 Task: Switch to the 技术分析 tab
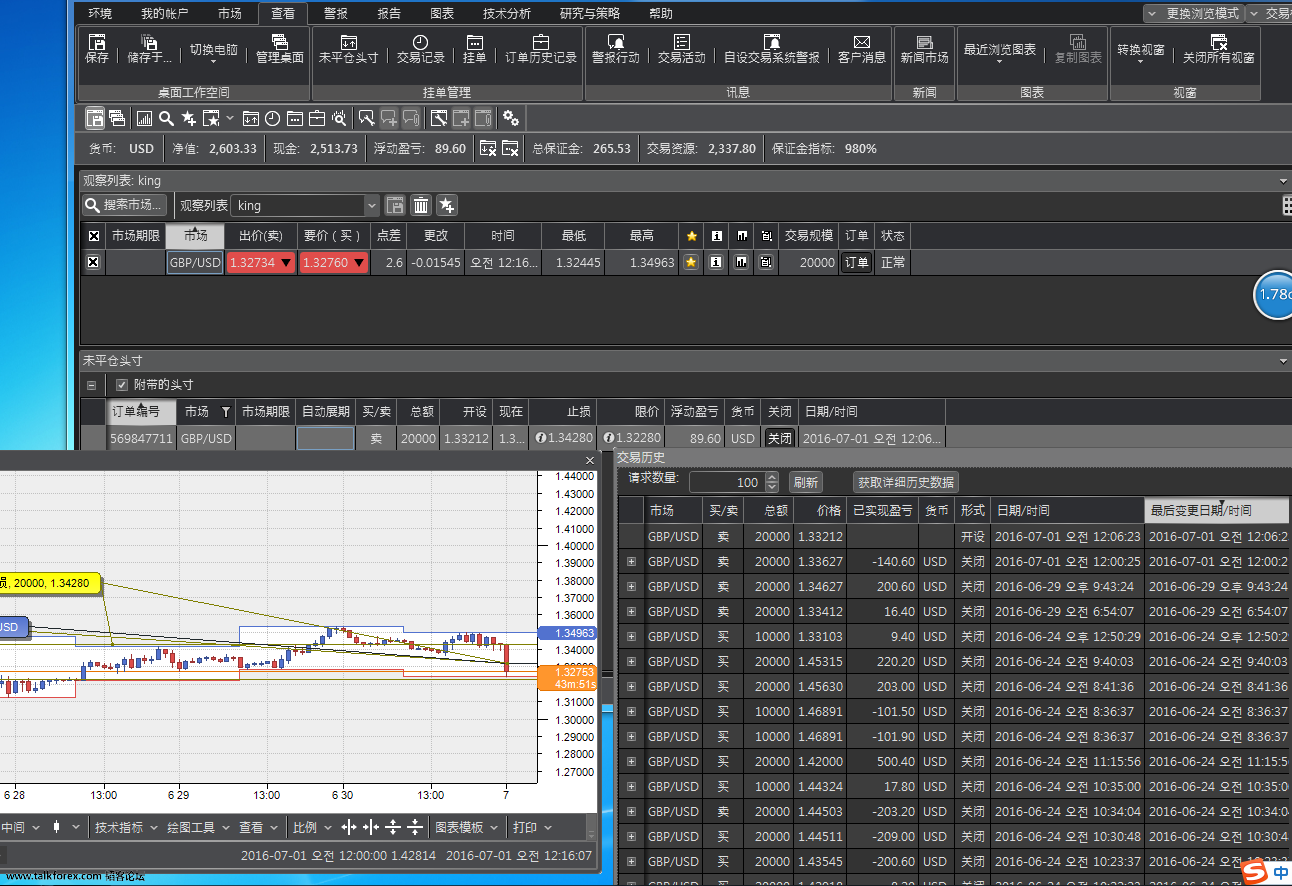507,13
